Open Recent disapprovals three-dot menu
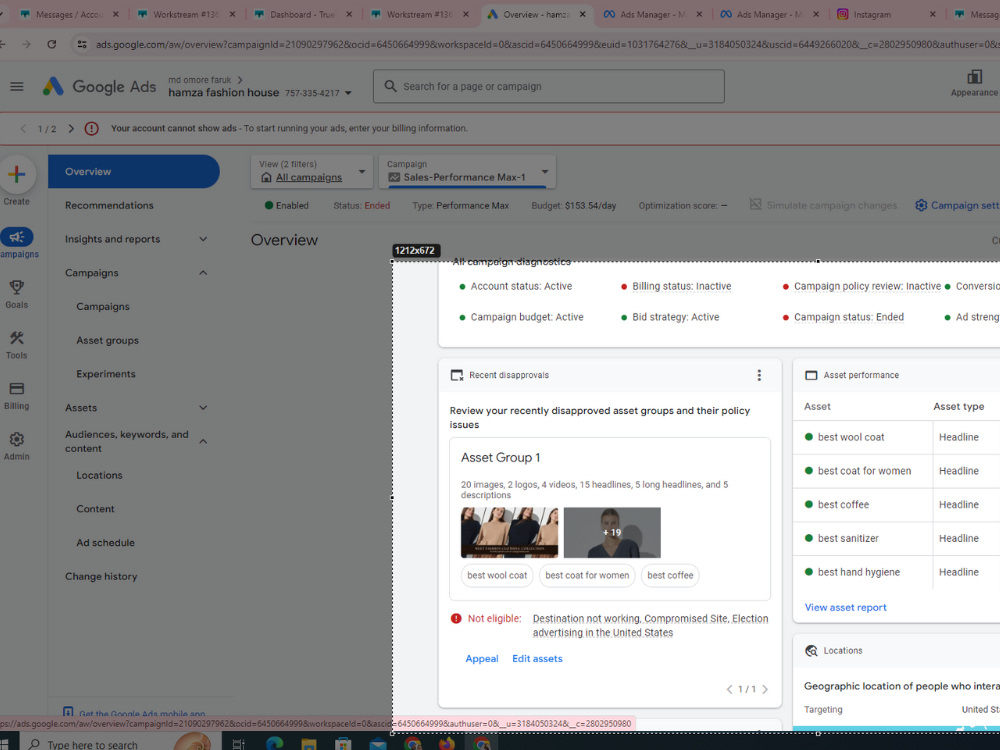Viewport: 1000px width, 750px height. coord(759,375)
